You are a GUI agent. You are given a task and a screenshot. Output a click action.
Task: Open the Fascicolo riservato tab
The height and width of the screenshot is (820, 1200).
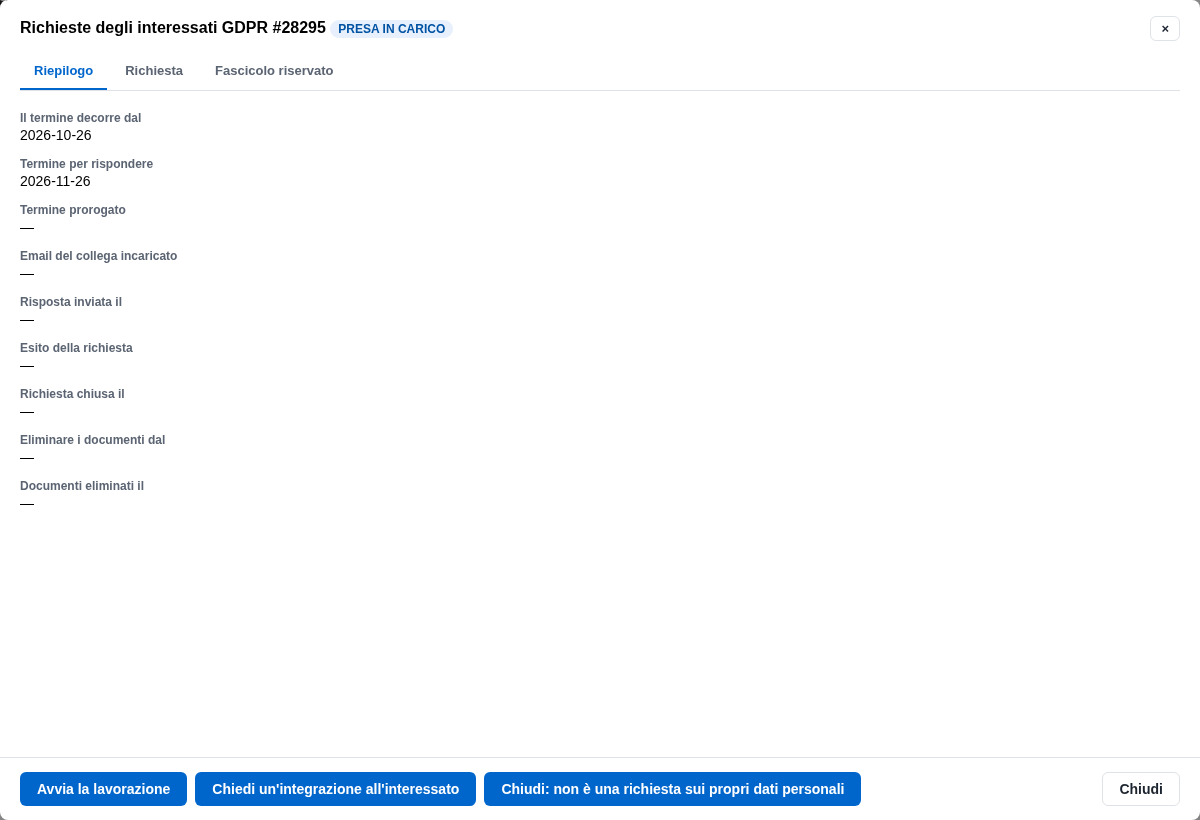(274, 71)
